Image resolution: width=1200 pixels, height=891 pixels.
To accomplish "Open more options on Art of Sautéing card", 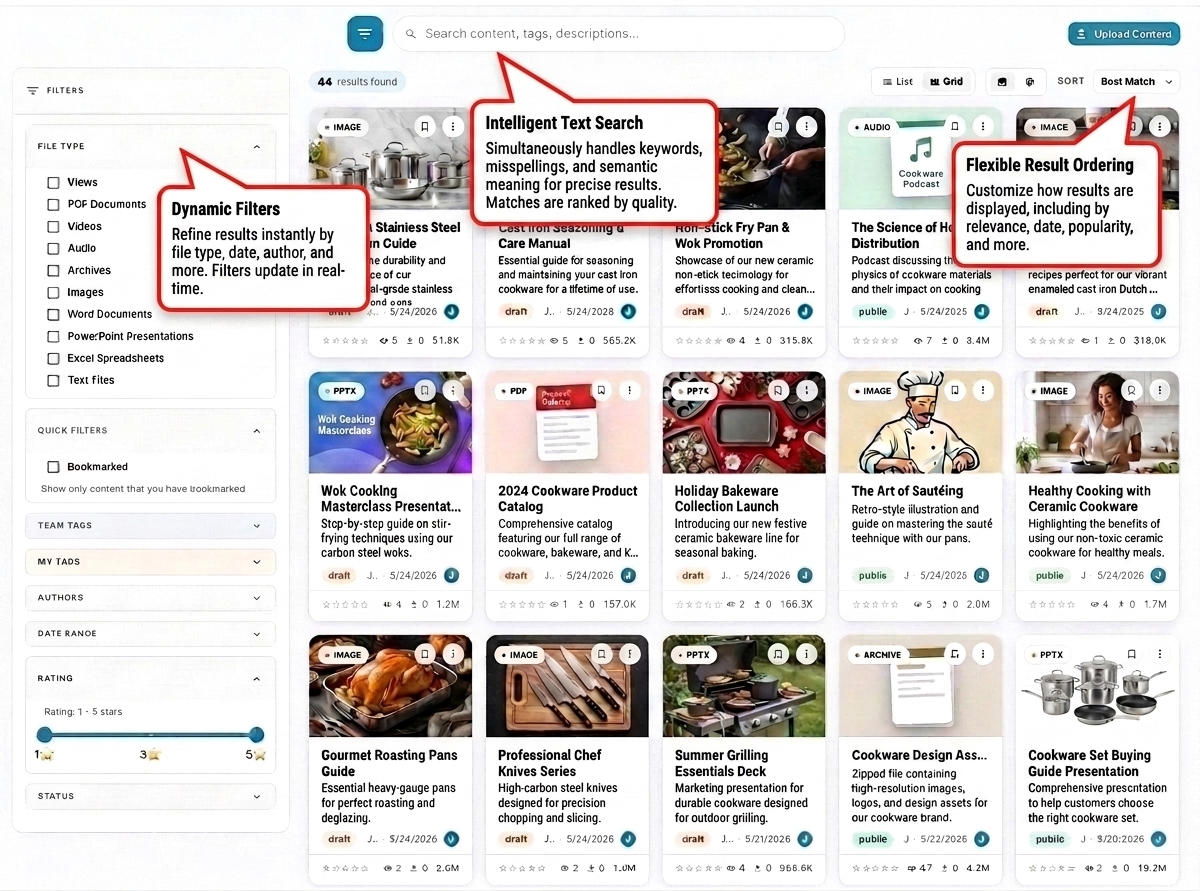I will (x=984, y=391).
